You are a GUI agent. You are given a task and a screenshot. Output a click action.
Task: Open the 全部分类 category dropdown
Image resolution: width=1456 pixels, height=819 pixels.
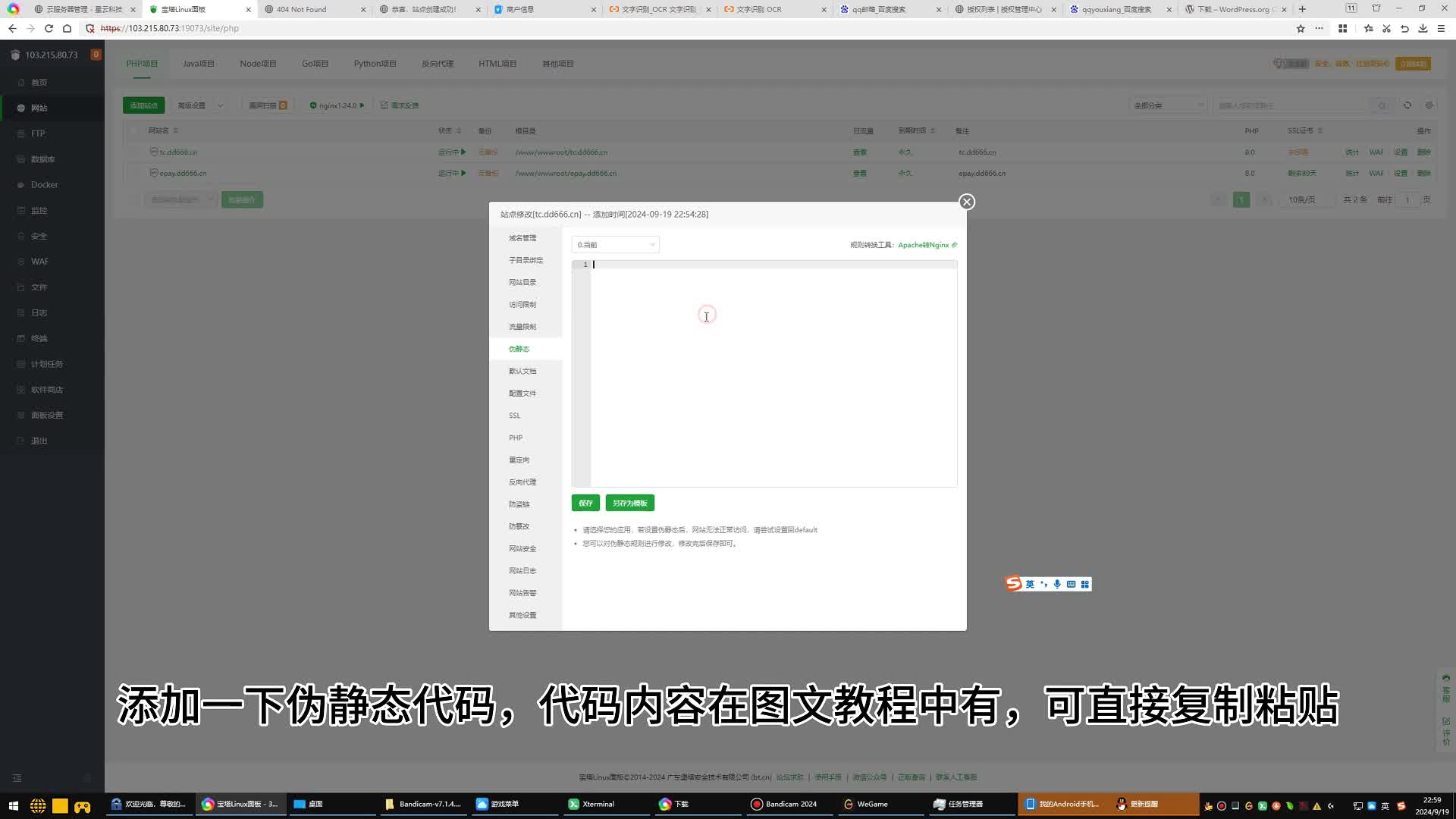click(1168, 105)
